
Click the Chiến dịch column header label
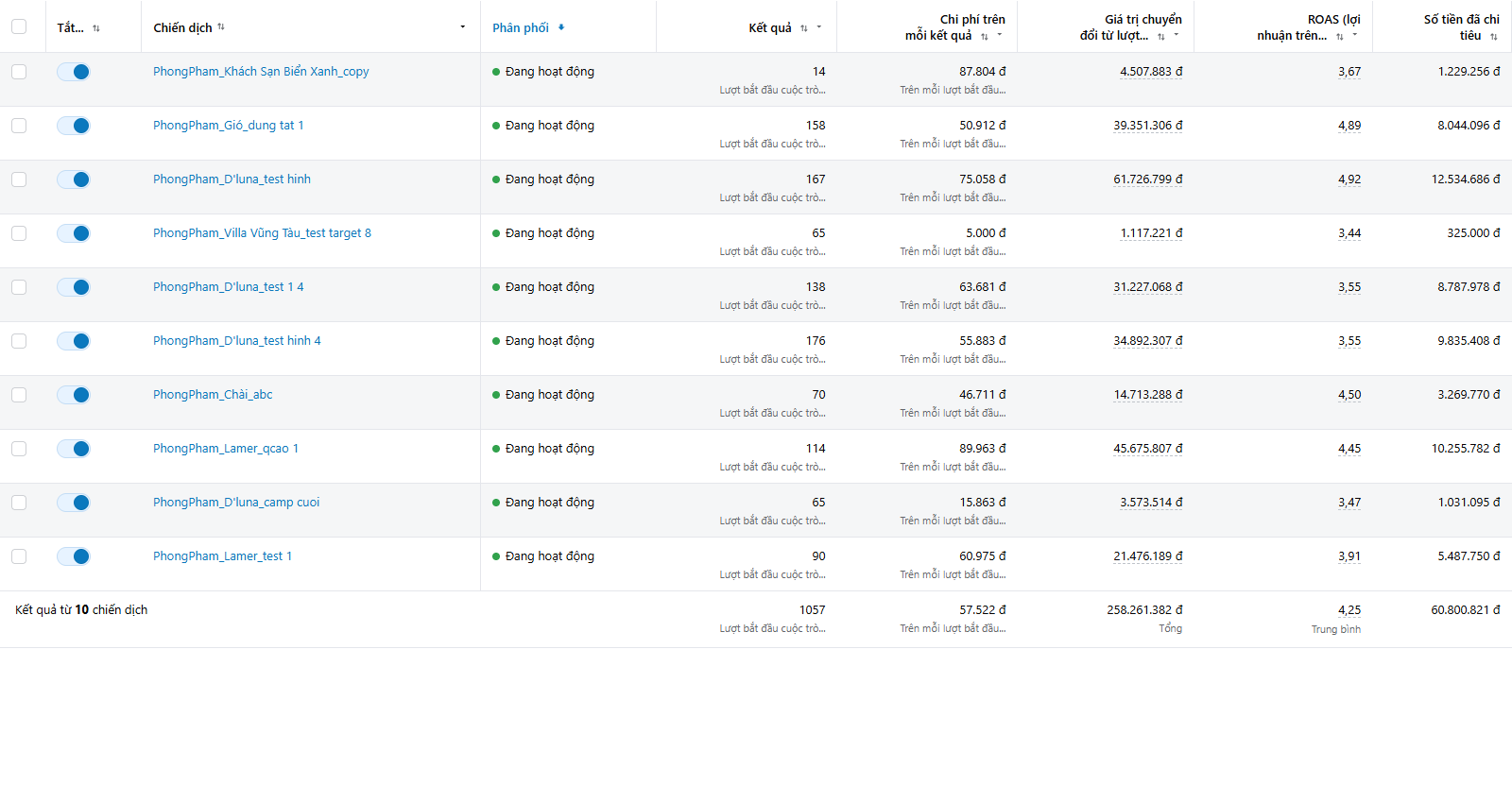tap(182, 27)
